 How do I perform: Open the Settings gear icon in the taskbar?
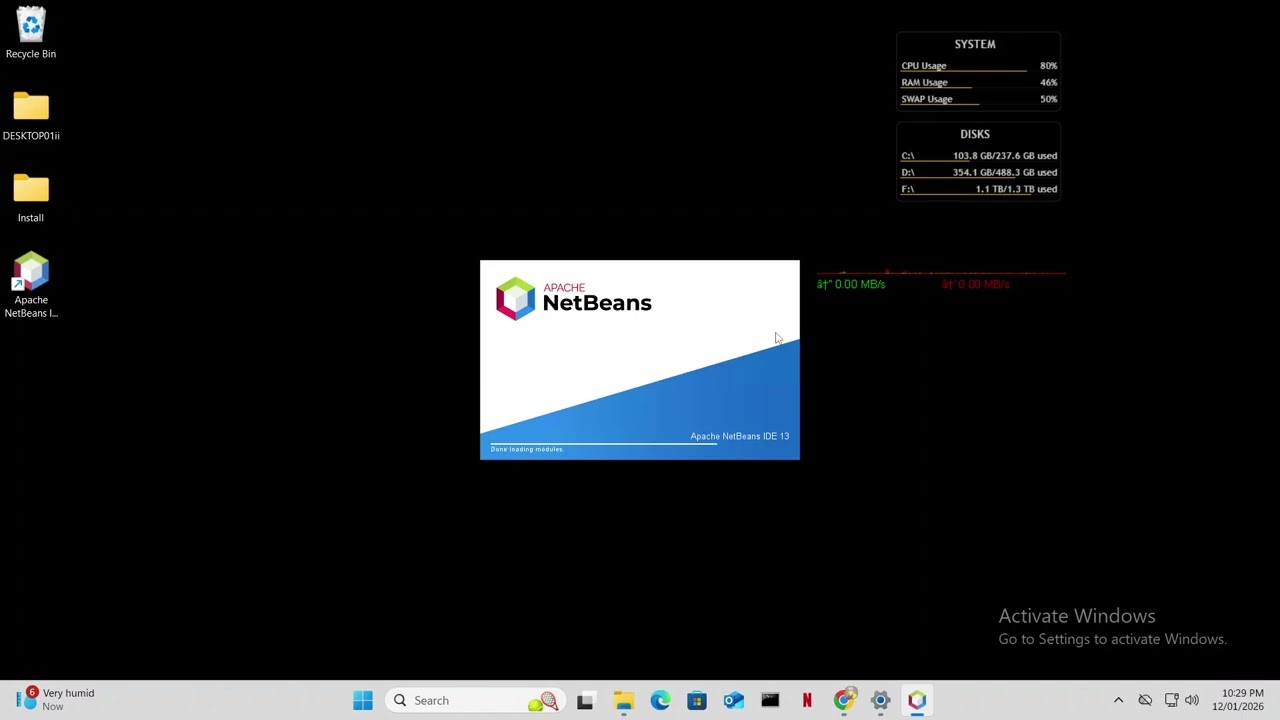point(880,700)
